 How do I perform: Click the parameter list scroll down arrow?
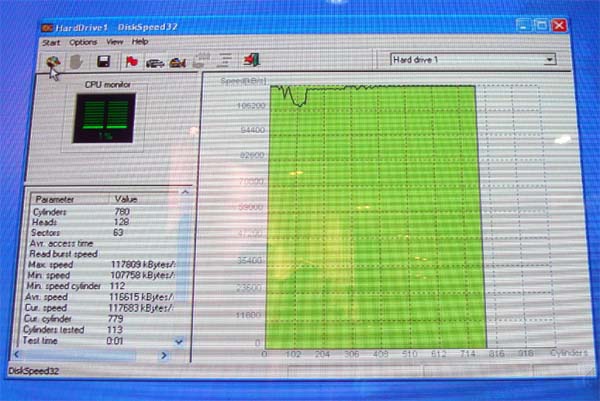point(179,341)
